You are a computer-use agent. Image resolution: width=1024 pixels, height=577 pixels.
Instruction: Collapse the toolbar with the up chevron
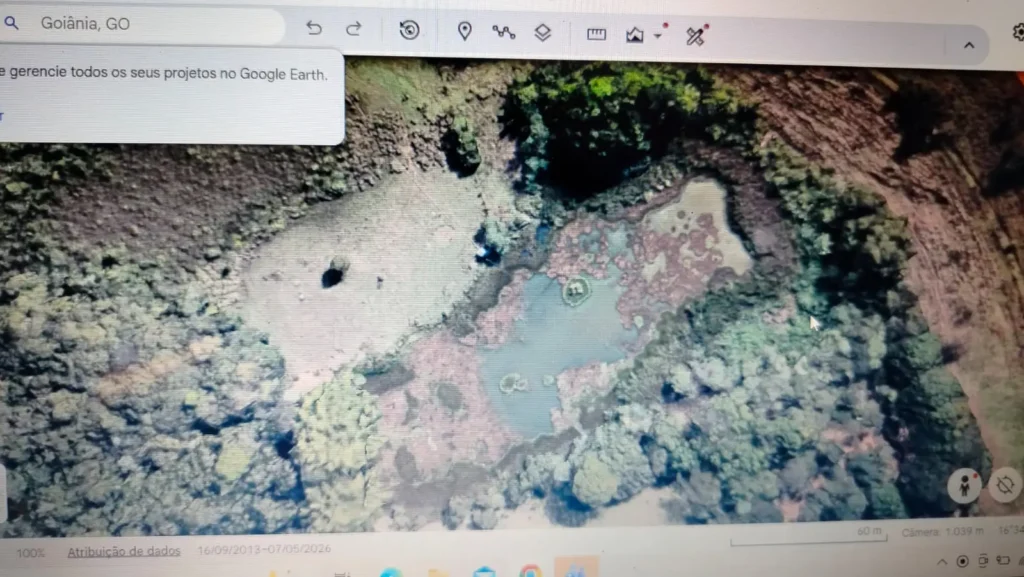click(x=969, y=46)
